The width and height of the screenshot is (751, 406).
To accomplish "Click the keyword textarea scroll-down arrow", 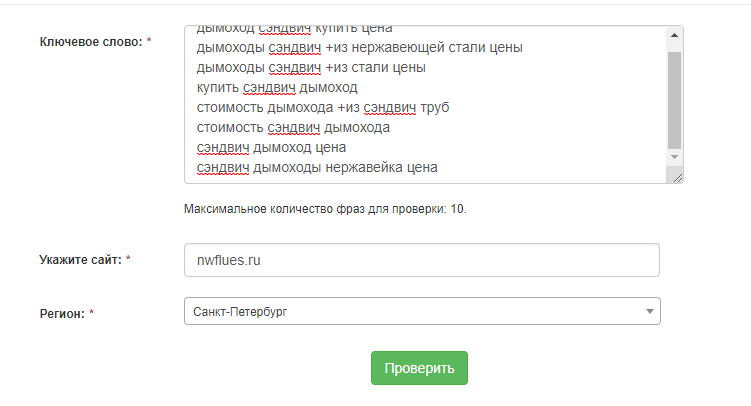I will point(674,157).
